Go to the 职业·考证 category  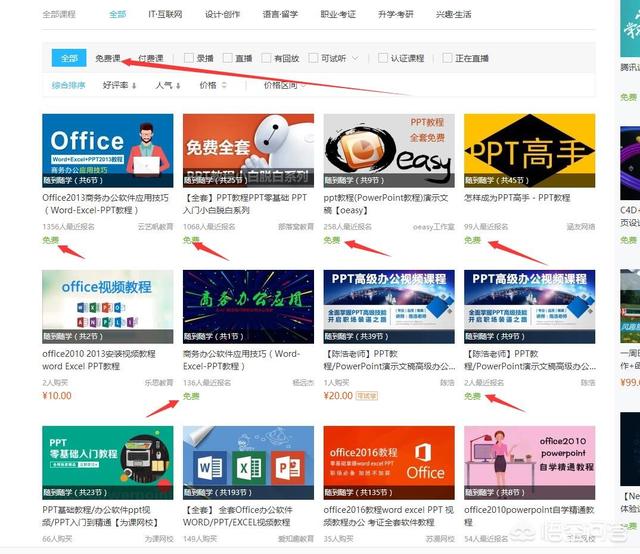[338, 14]
